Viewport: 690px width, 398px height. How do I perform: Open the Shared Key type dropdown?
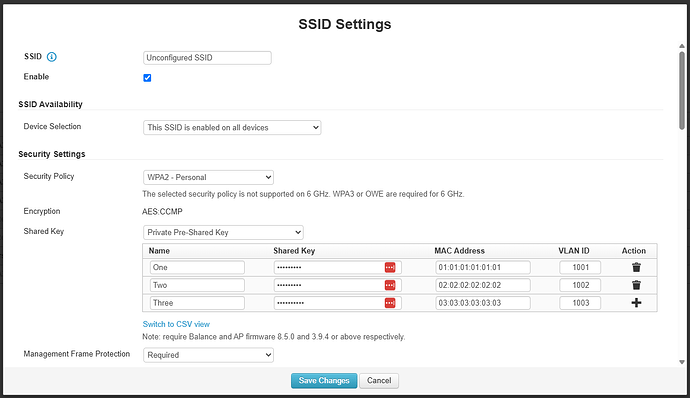click(x=223, y=232)
